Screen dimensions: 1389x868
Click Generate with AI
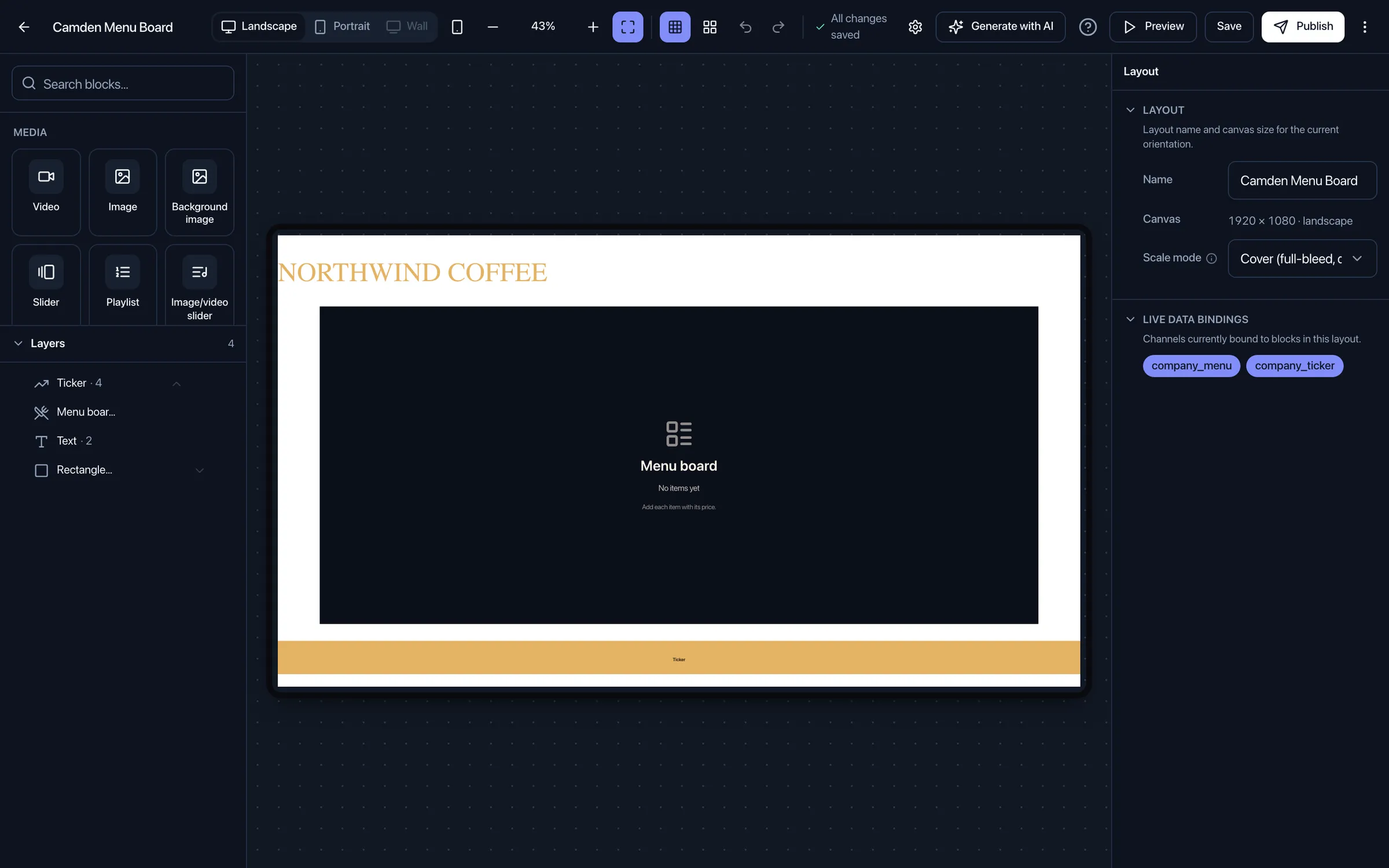[1001, 27]
